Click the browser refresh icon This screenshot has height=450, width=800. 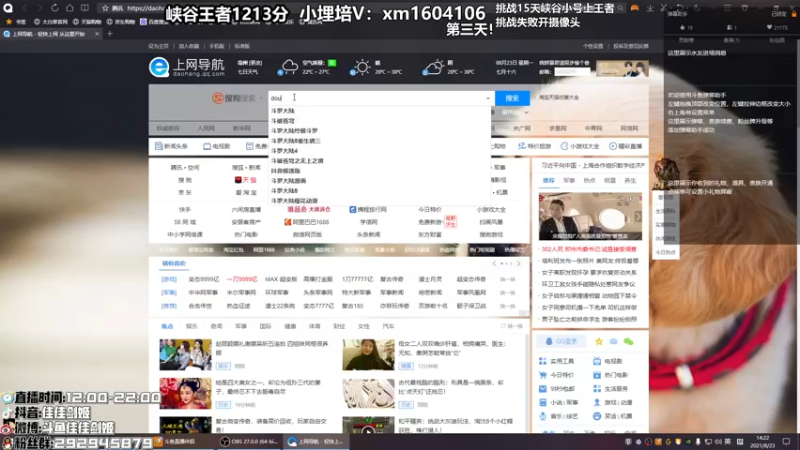[55, 8]
